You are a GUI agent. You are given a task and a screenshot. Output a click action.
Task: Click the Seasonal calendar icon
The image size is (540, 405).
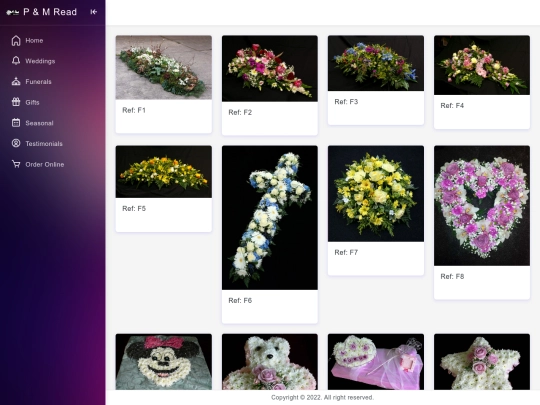click(16, 123)
